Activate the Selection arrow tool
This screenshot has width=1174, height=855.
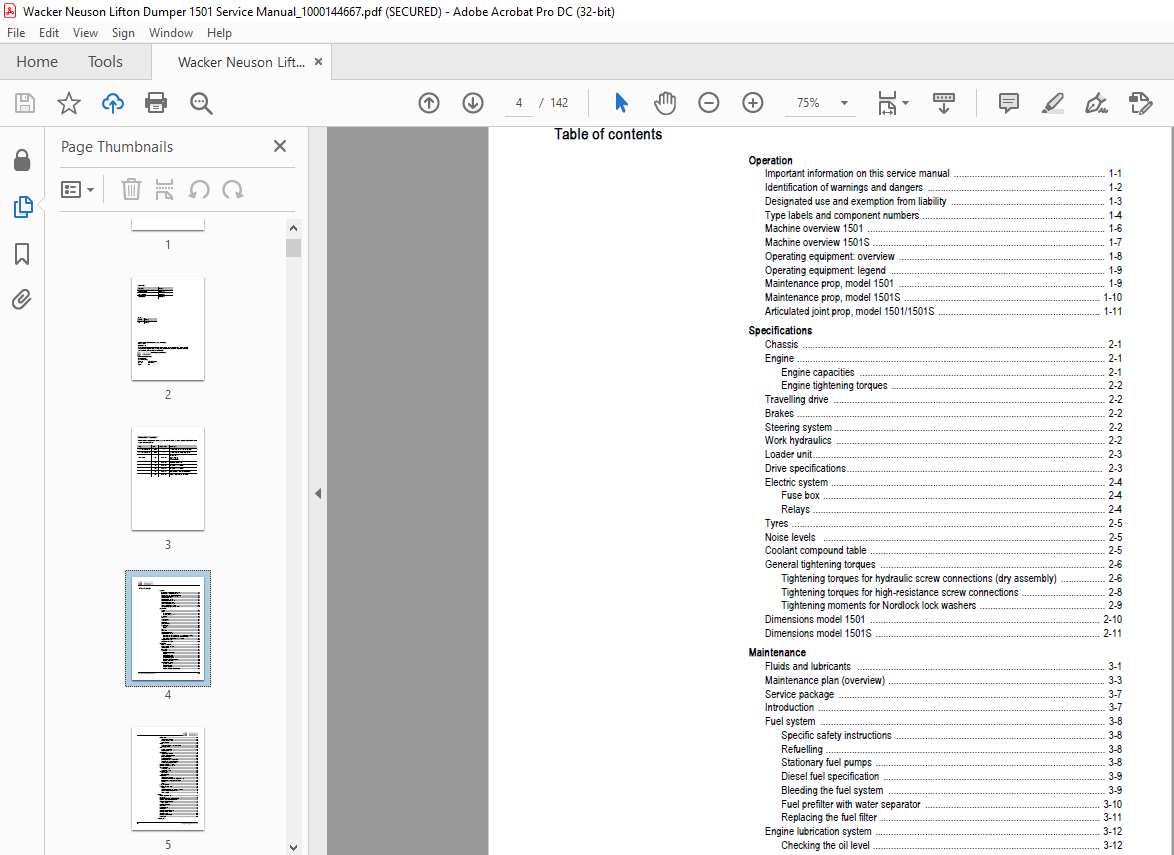tap(621, 103)
